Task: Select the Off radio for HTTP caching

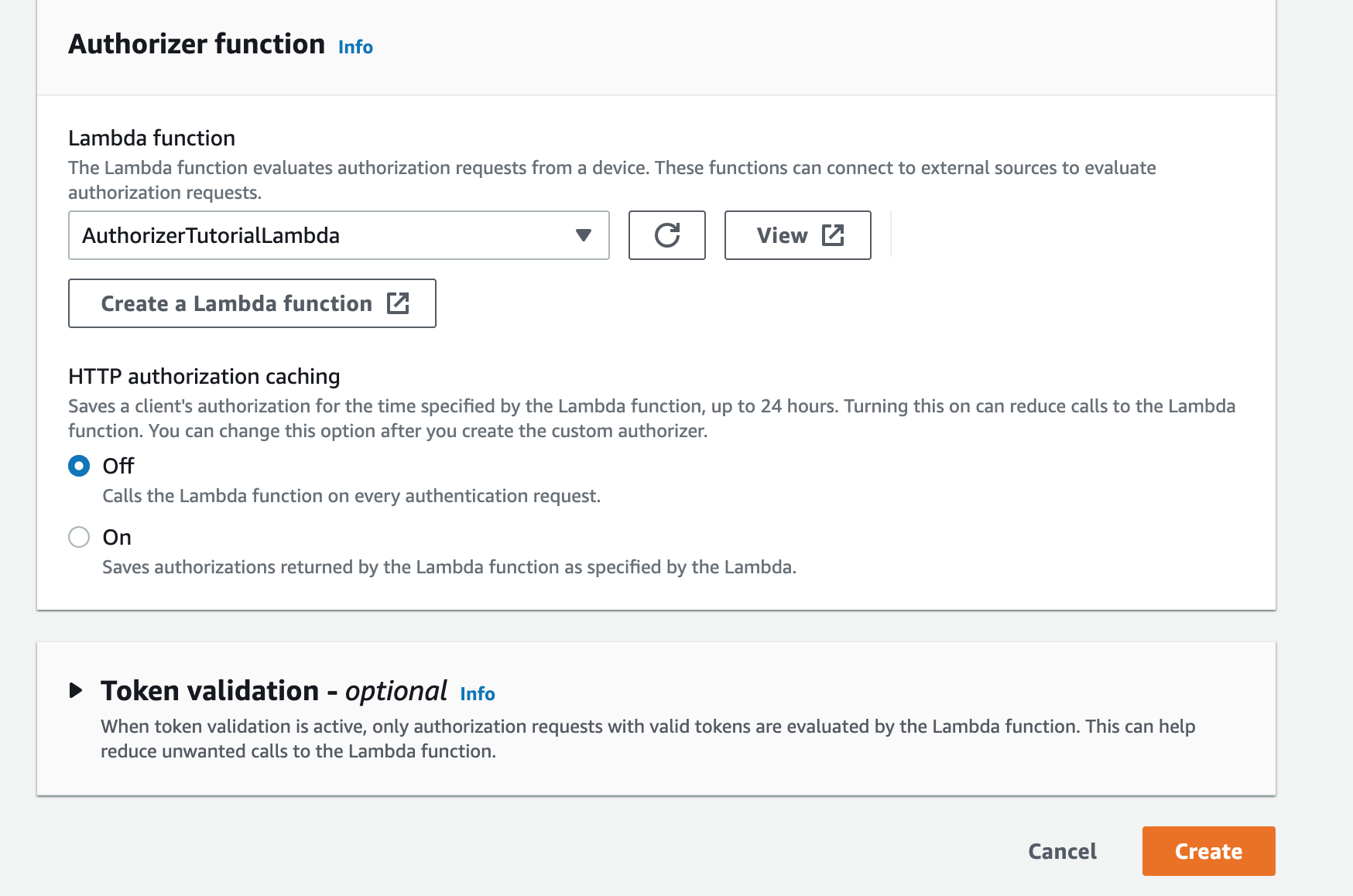Action: (79, 466)
